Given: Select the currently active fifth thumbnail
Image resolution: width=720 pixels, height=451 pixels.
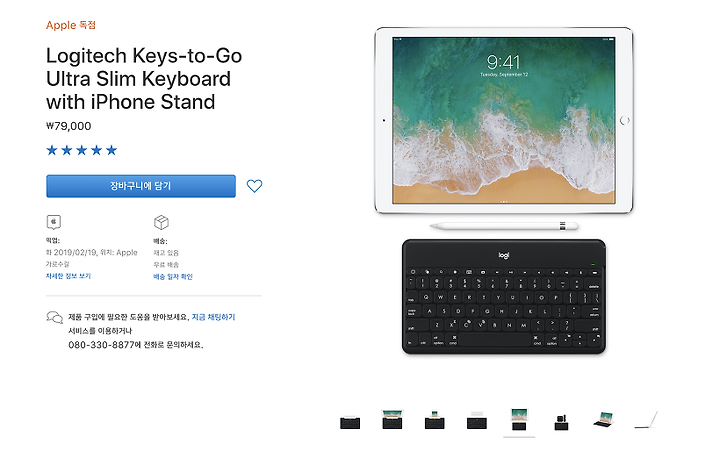Looking at the screenshot, I should pyautogui.click(x=519, y=420).
